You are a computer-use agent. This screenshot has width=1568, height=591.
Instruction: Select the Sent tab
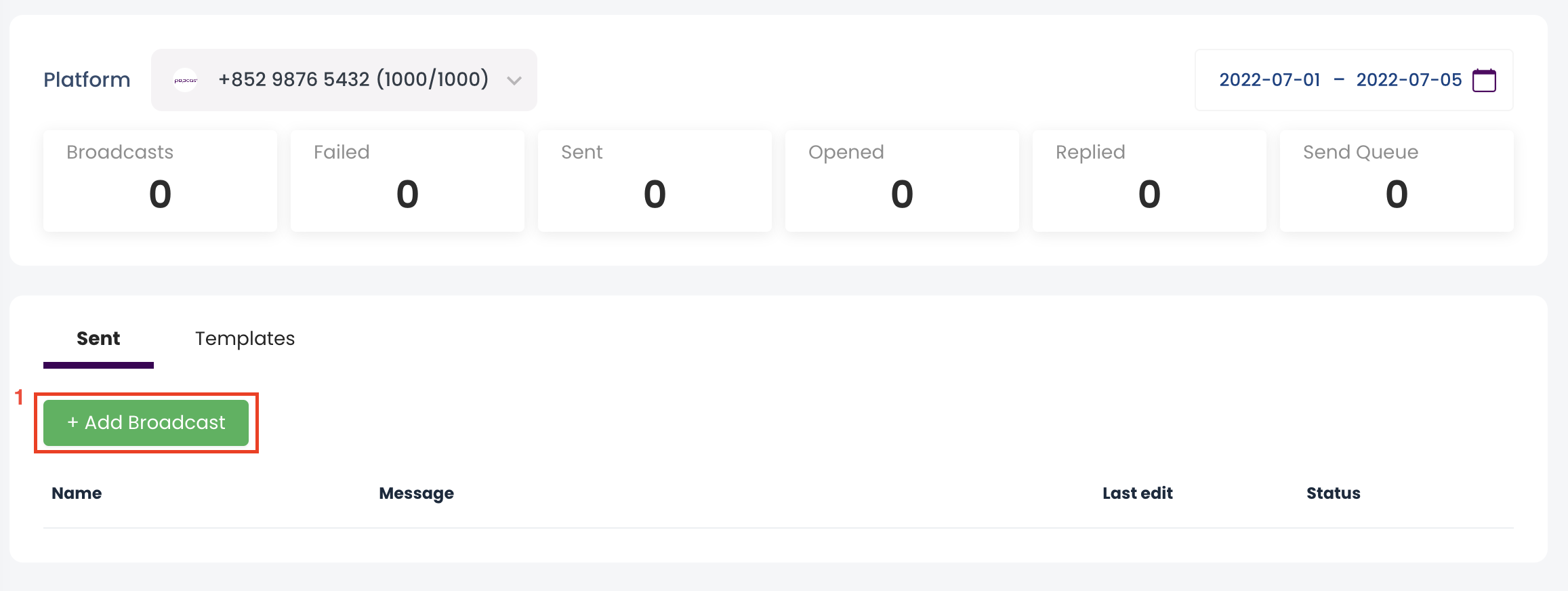[x=98, y=338]
